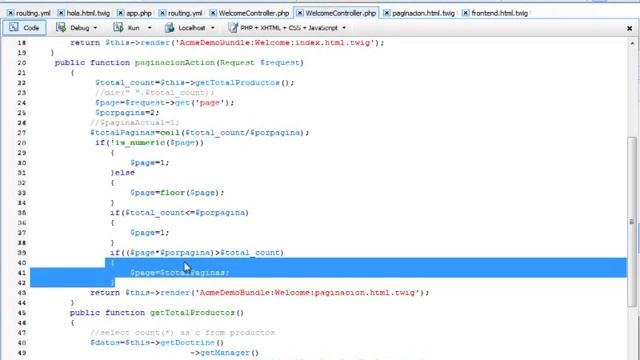The image size is (640, 360).
Task: Click the vertical scrollbar thumb
Action: click(632, 222)
